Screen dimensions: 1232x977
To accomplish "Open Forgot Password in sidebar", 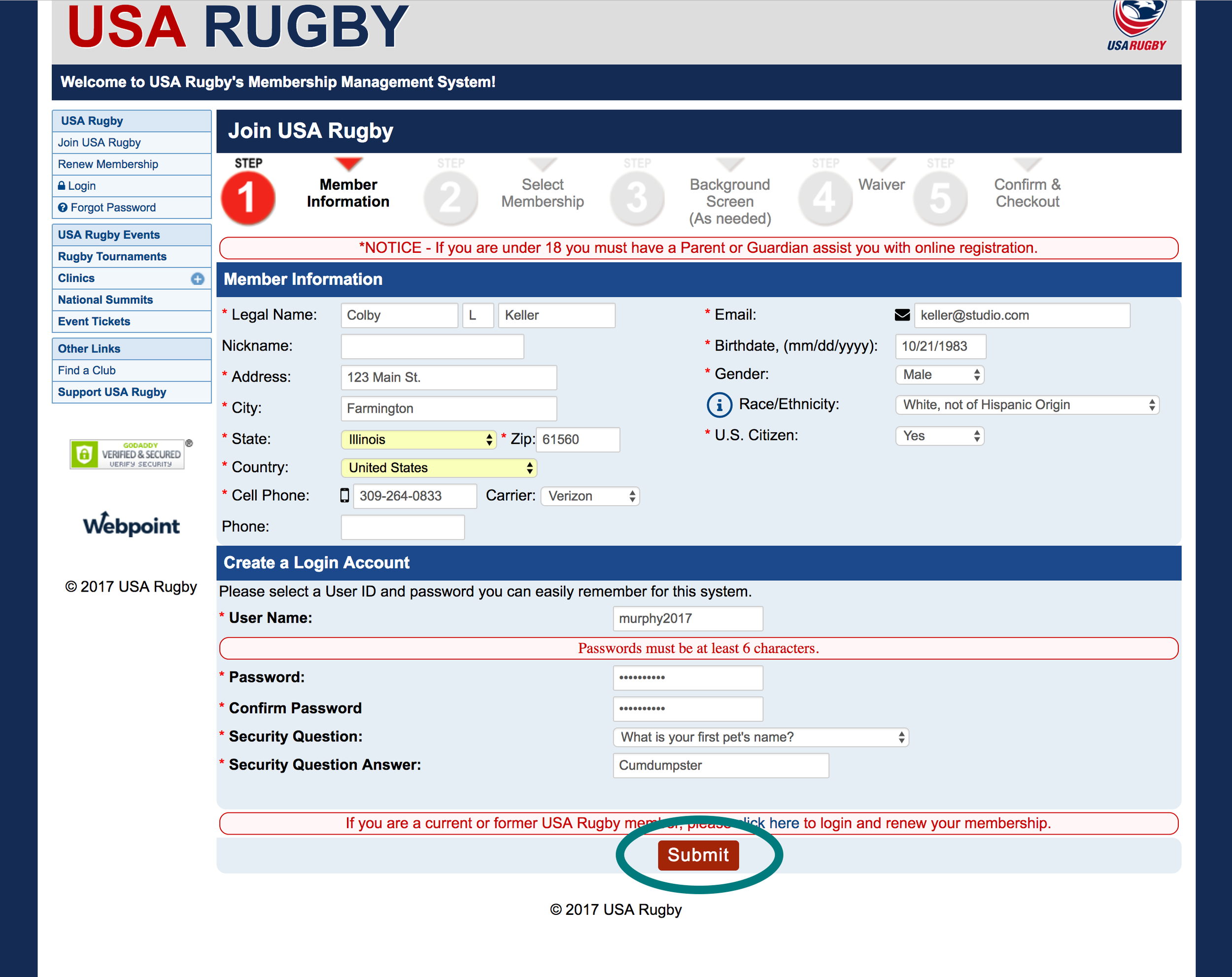I will point(132,208).
